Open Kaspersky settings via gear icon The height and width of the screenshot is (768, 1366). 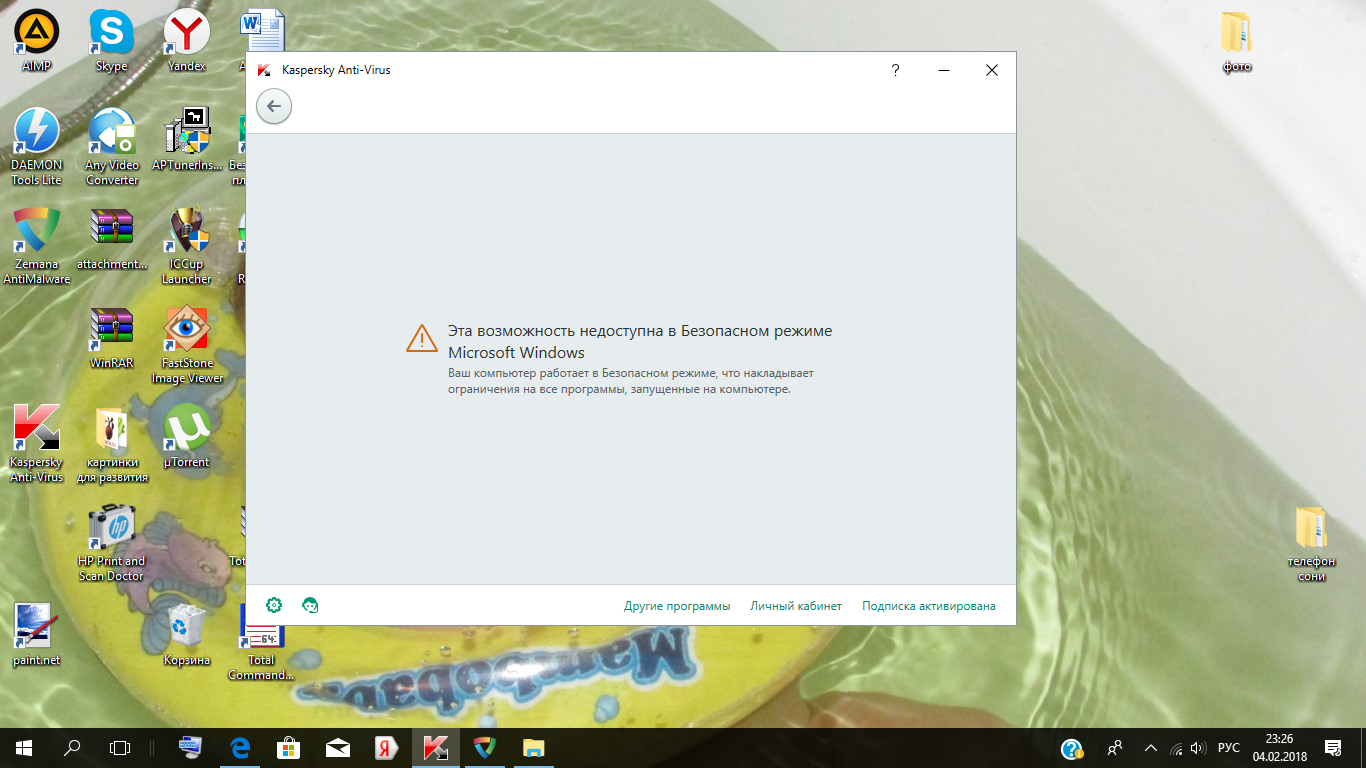click(x=274, y=605)
